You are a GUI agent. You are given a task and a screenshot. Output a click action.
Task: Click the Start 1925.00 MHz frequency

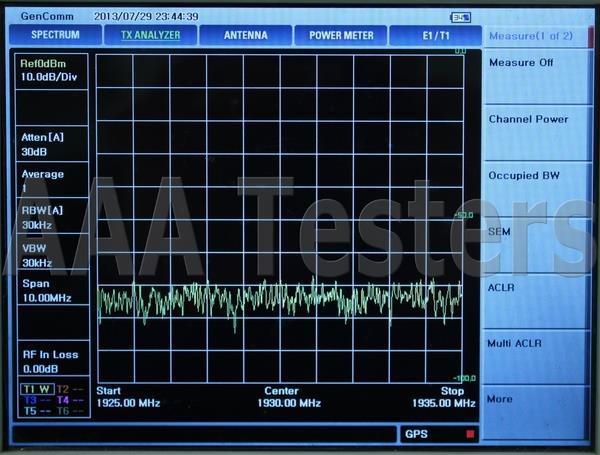point(128,397)
